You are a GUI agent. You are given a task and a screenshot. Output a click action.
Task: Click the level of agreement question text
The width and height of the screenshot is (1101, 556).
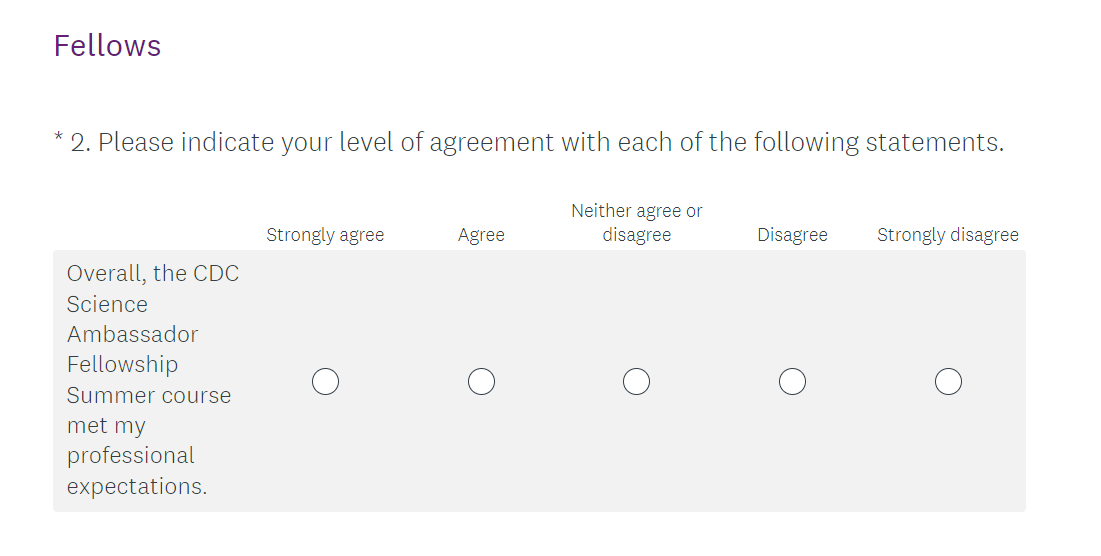[x=550, y=143]
